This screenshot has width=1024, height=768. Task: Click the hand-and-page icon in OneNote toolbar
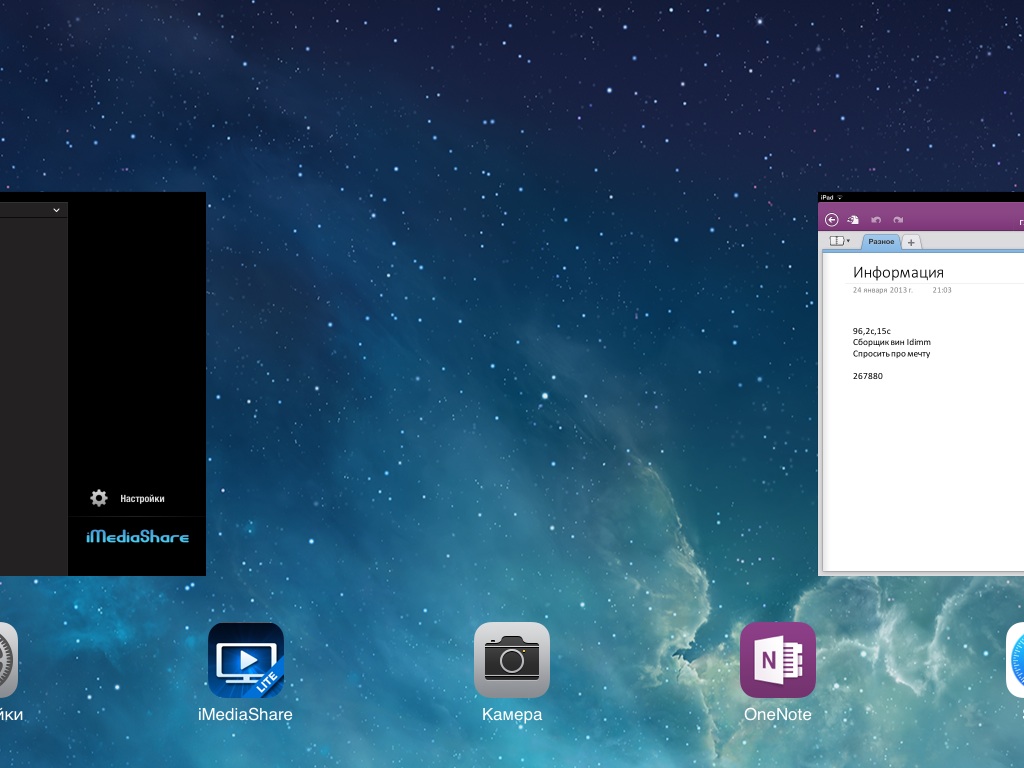point(853,220)
